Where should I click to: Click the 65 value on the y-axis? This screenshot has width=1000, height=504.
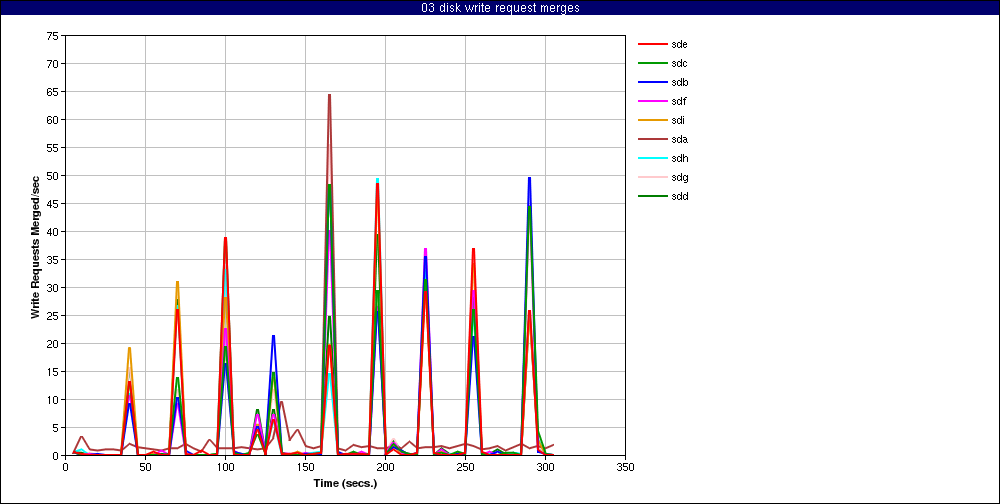(52, 92)
